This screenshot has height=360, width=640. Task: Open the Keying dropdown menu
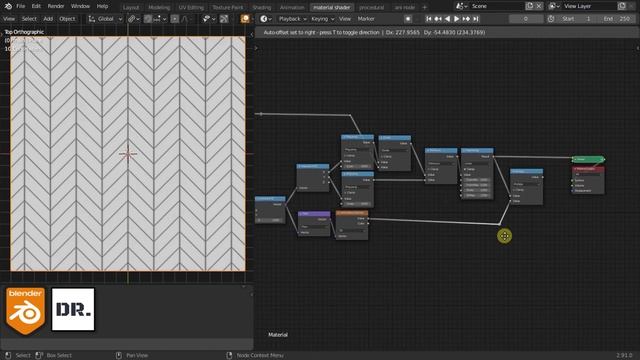tap(322, 19)
